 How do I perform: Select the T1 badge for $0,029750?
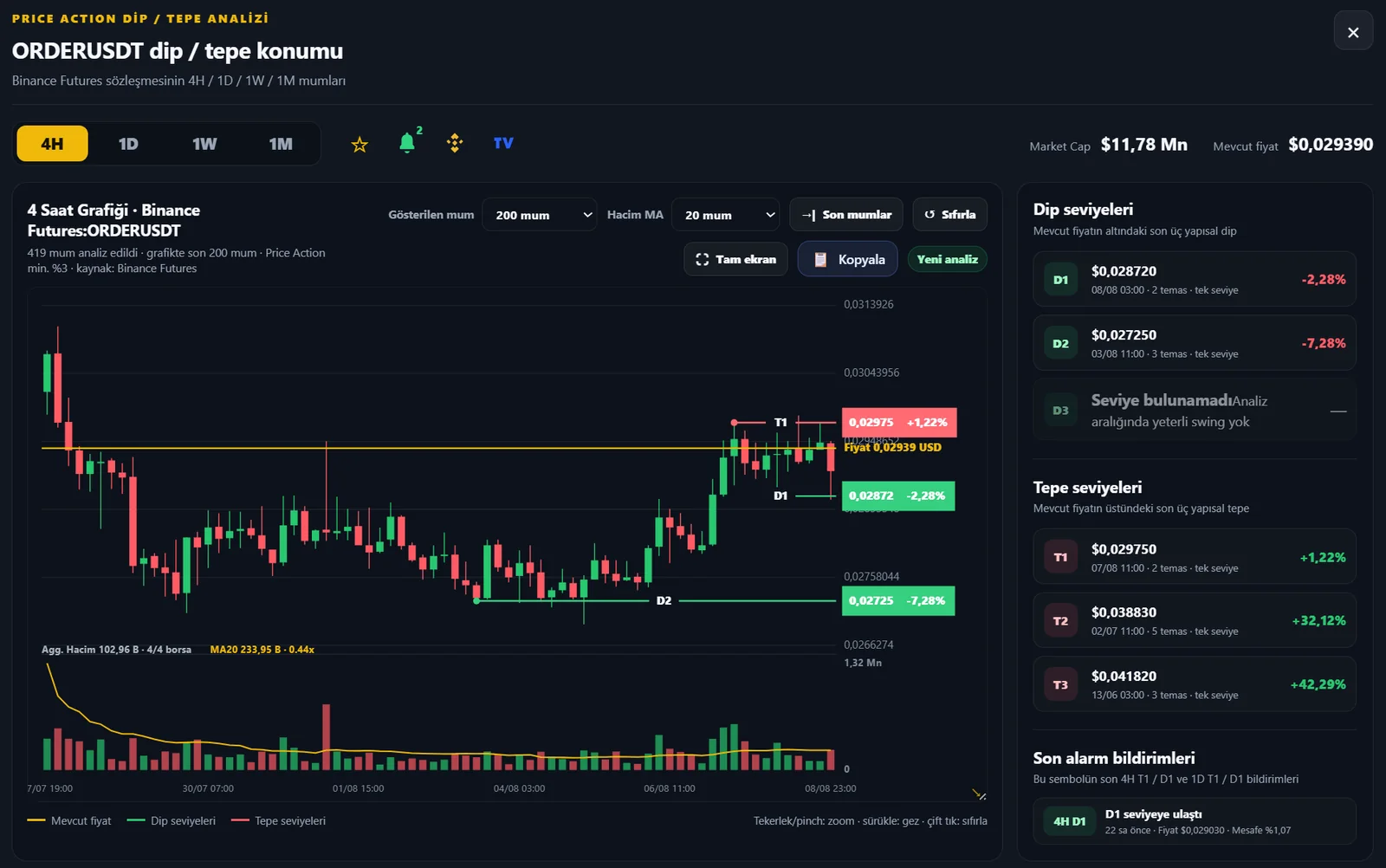pos(1060,557)
